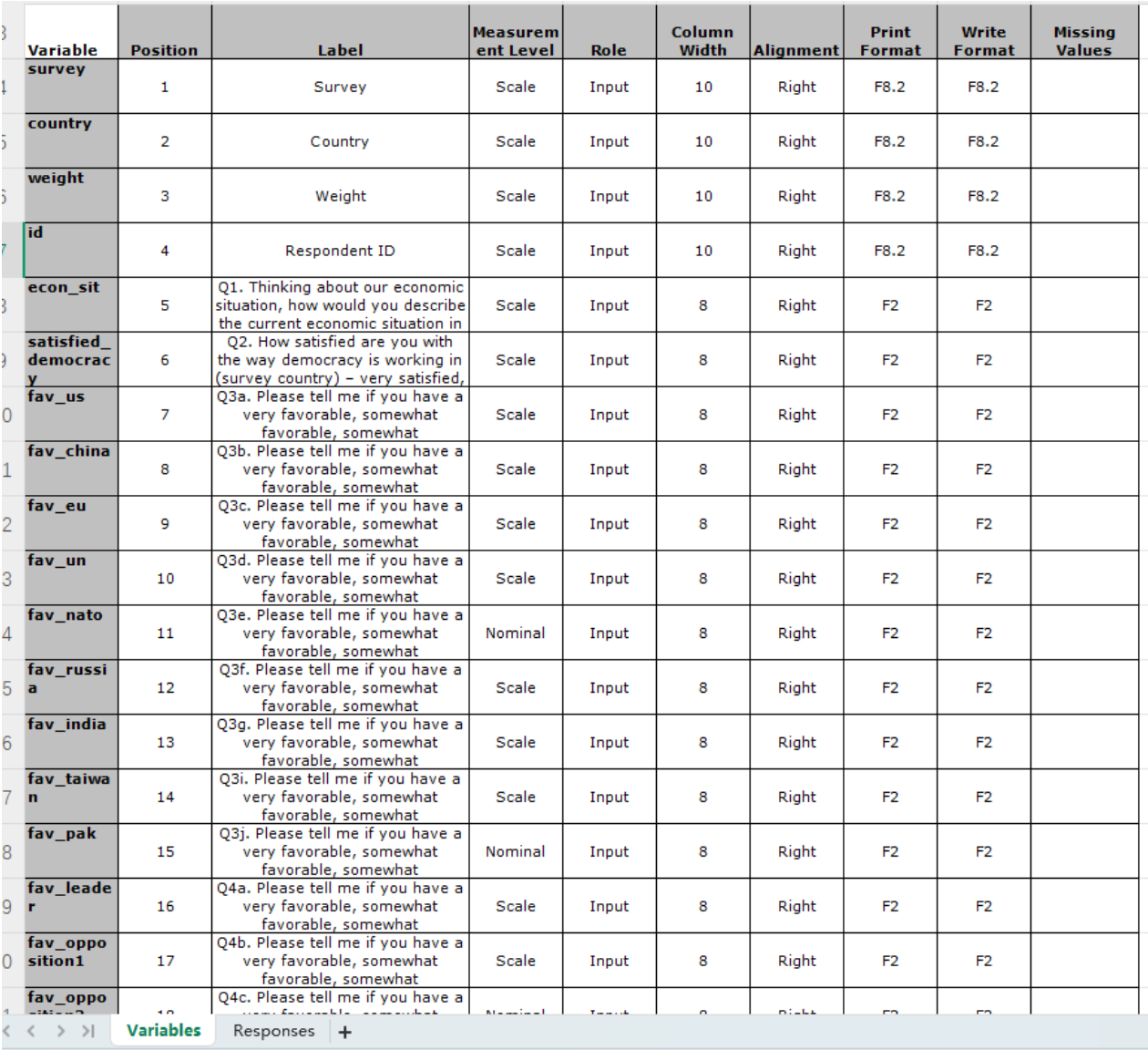Go to previous sheet with left arrow
The image size is (1148, 1050).
pos(31,1031)
